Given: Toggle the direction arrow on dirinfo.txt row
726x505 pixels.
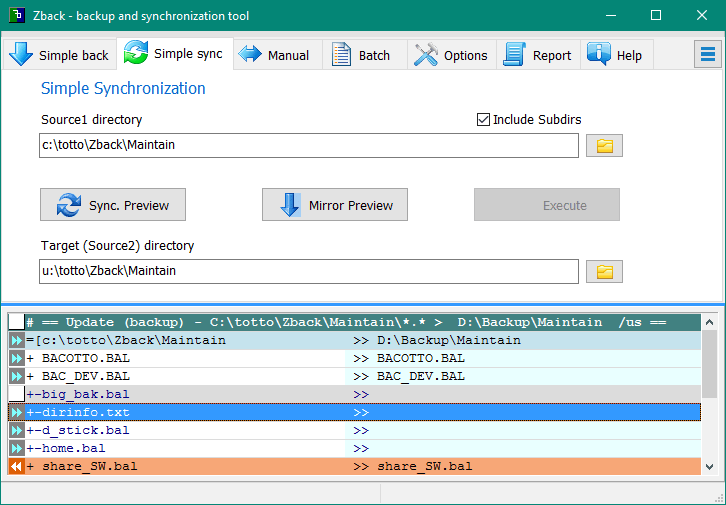Looking at the screenshot, I should [x=16, y=412].
